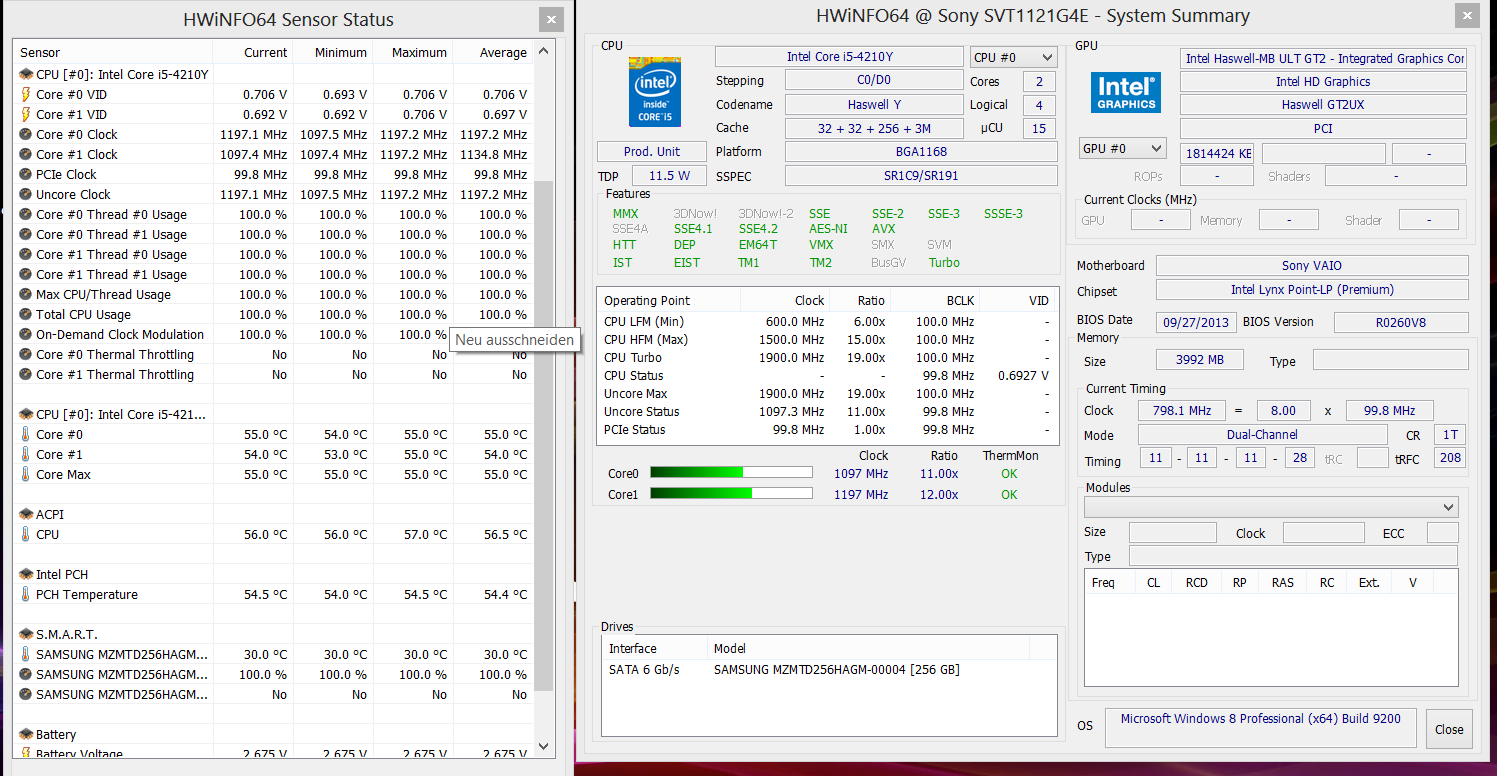Click the chip icon of CPU [#0]: Intel Core i5-4210Y
Image resolution: width=1497 pixels, height=776 pixels.
pyautogui.click(x=26, y=74)
